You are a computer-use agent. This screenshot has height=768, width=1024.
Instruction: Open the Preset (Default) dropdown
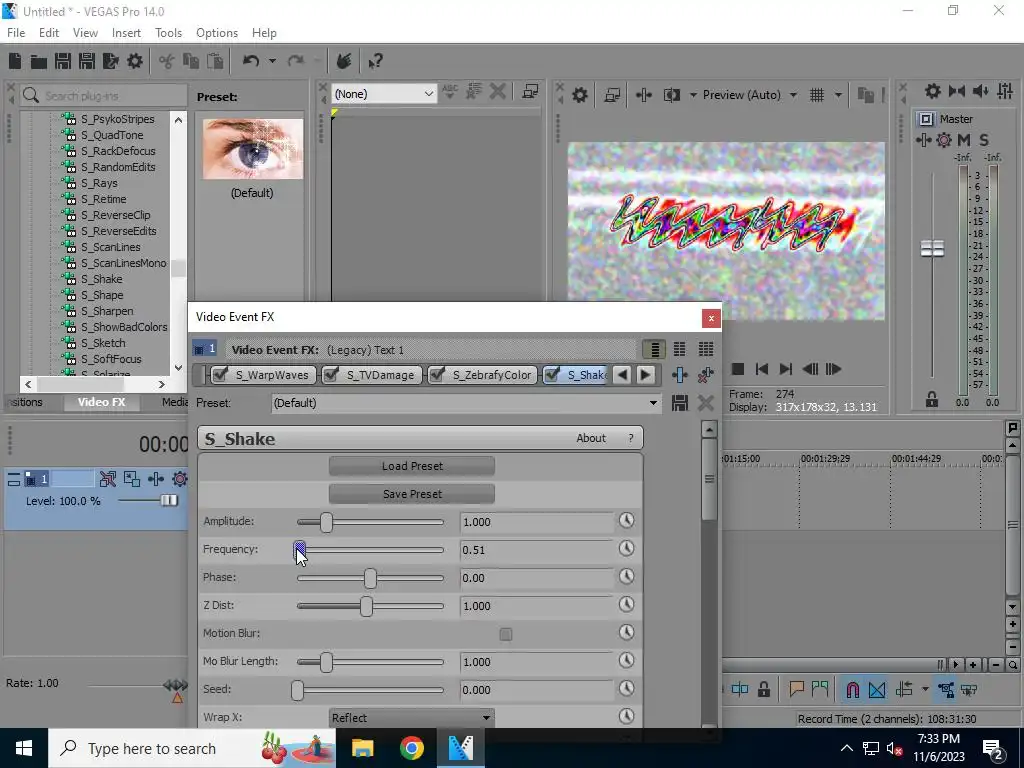click(x=466, y=403)
